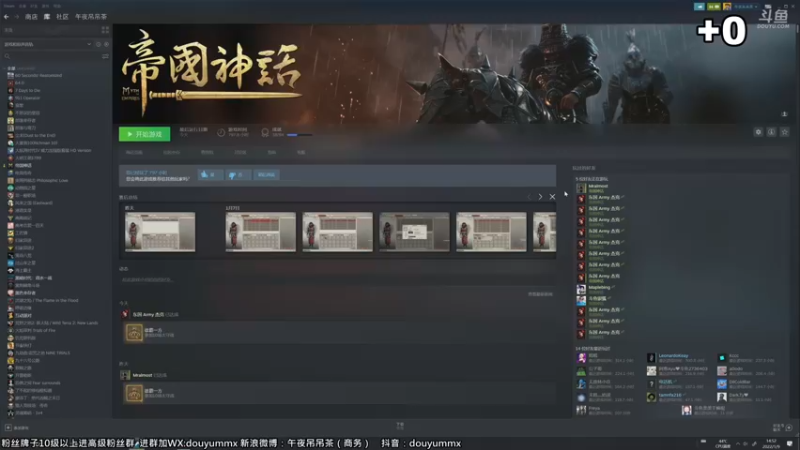
Task: Select the Eastward game entry
Action: pyautogui.click(x=31, y=203)
